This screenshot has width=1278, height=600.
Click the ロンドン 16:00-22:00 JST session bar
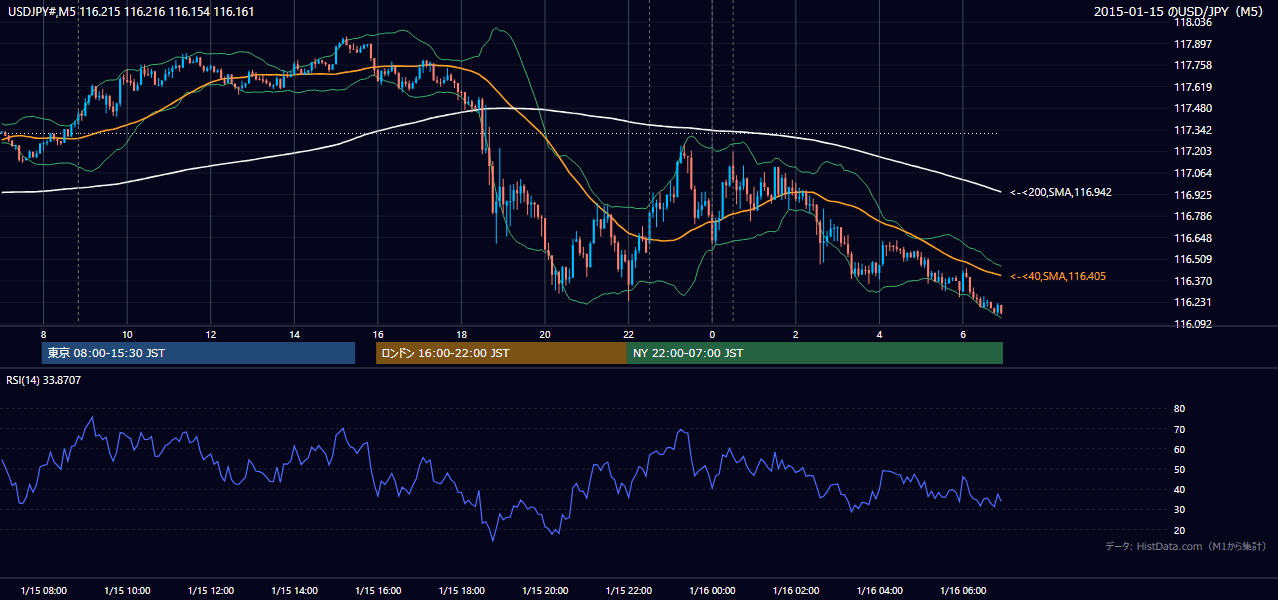(x=501, y=353)
